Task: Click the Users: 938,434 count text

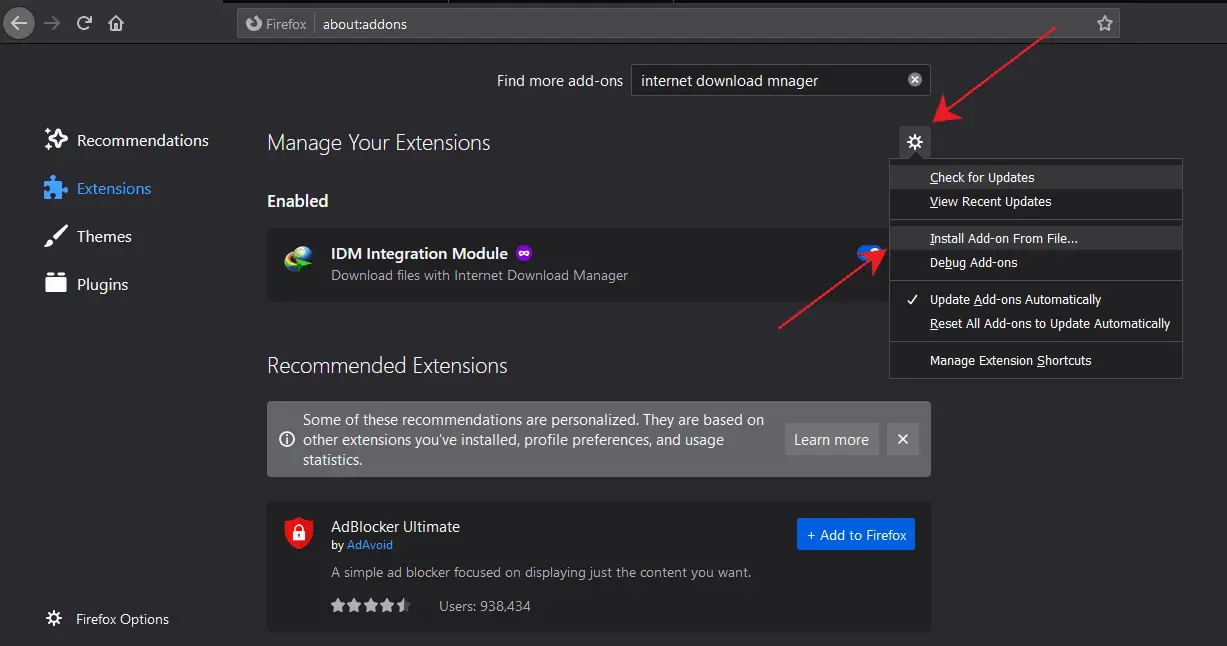Action: 485,606
